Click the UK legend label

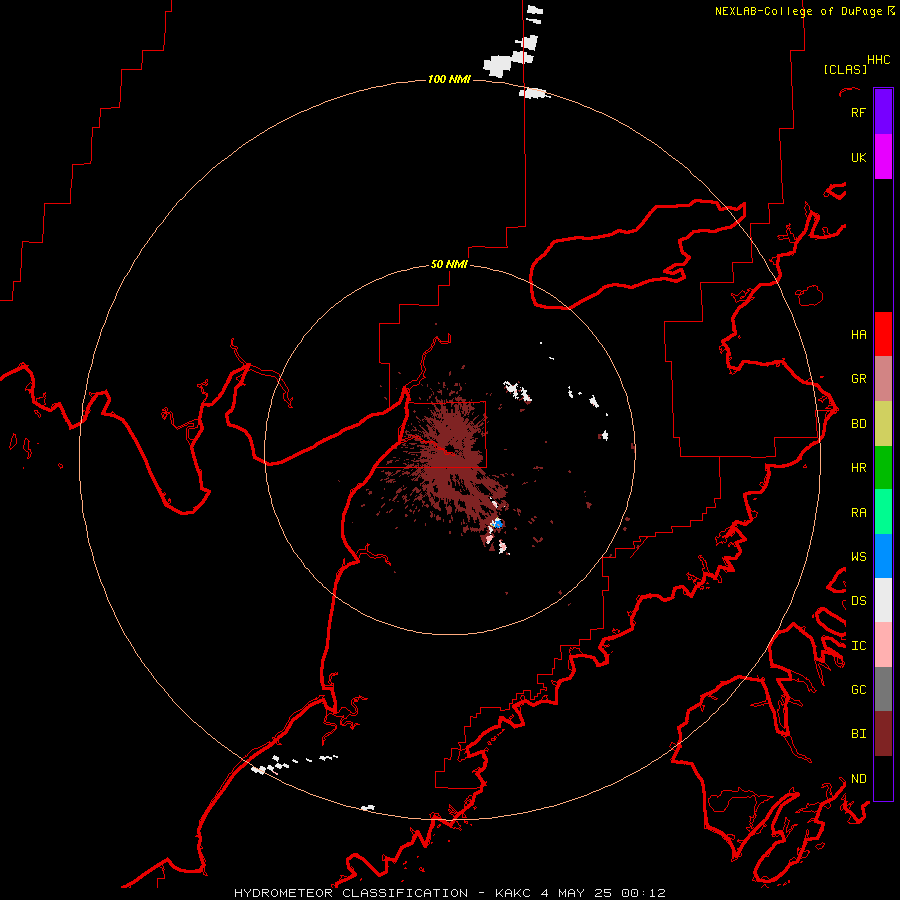(x=858, y=157)
